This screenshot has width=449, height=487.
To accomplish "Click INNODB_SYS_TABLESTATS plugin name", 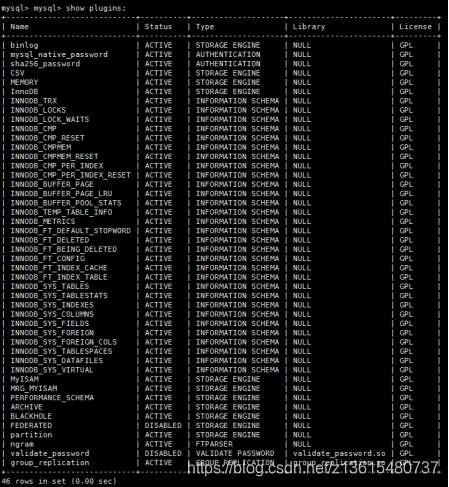I will [59, 296].
